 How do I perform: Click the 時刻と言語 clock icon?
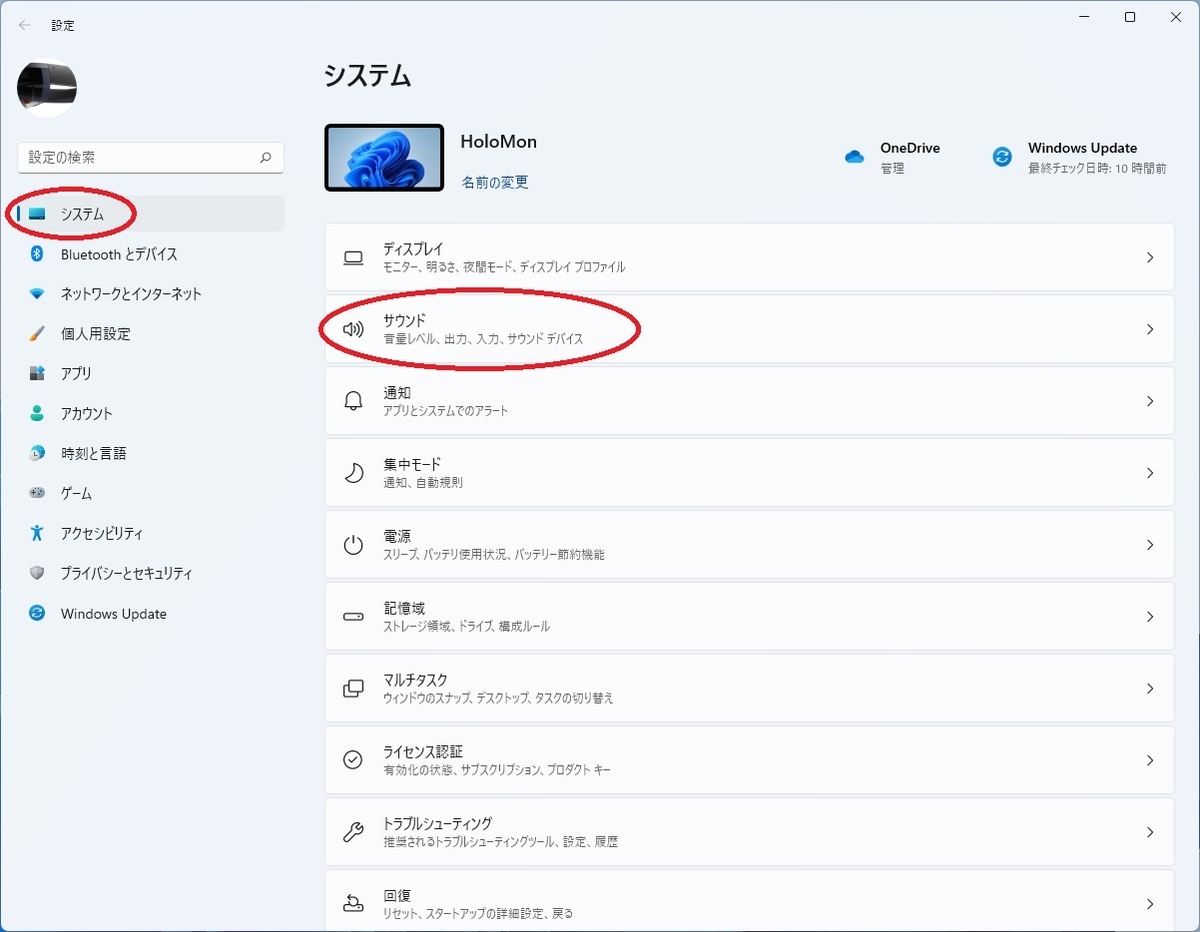37,453
